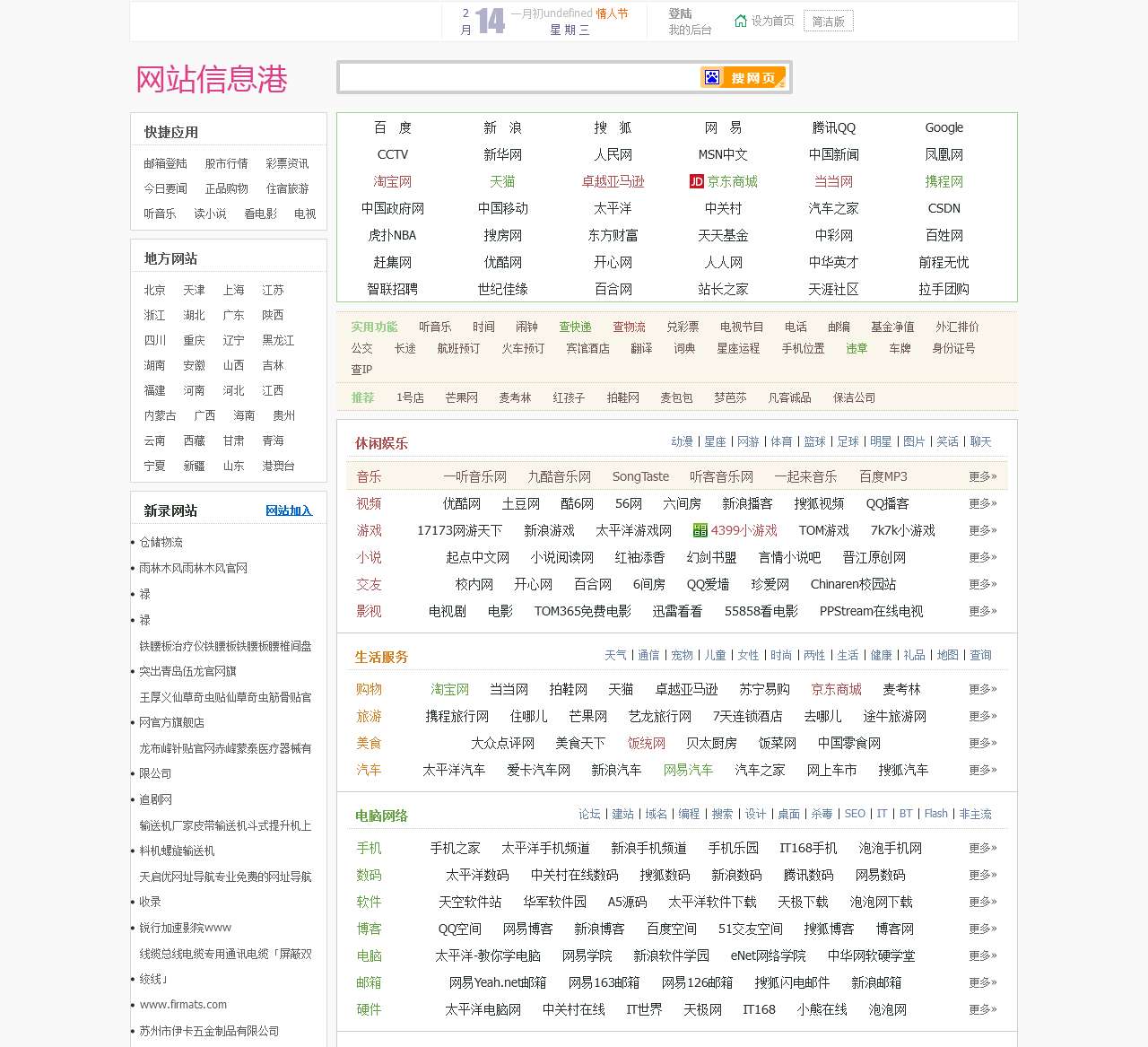Open 查IP utility link

pyautogui.click(x=361, y=369)
